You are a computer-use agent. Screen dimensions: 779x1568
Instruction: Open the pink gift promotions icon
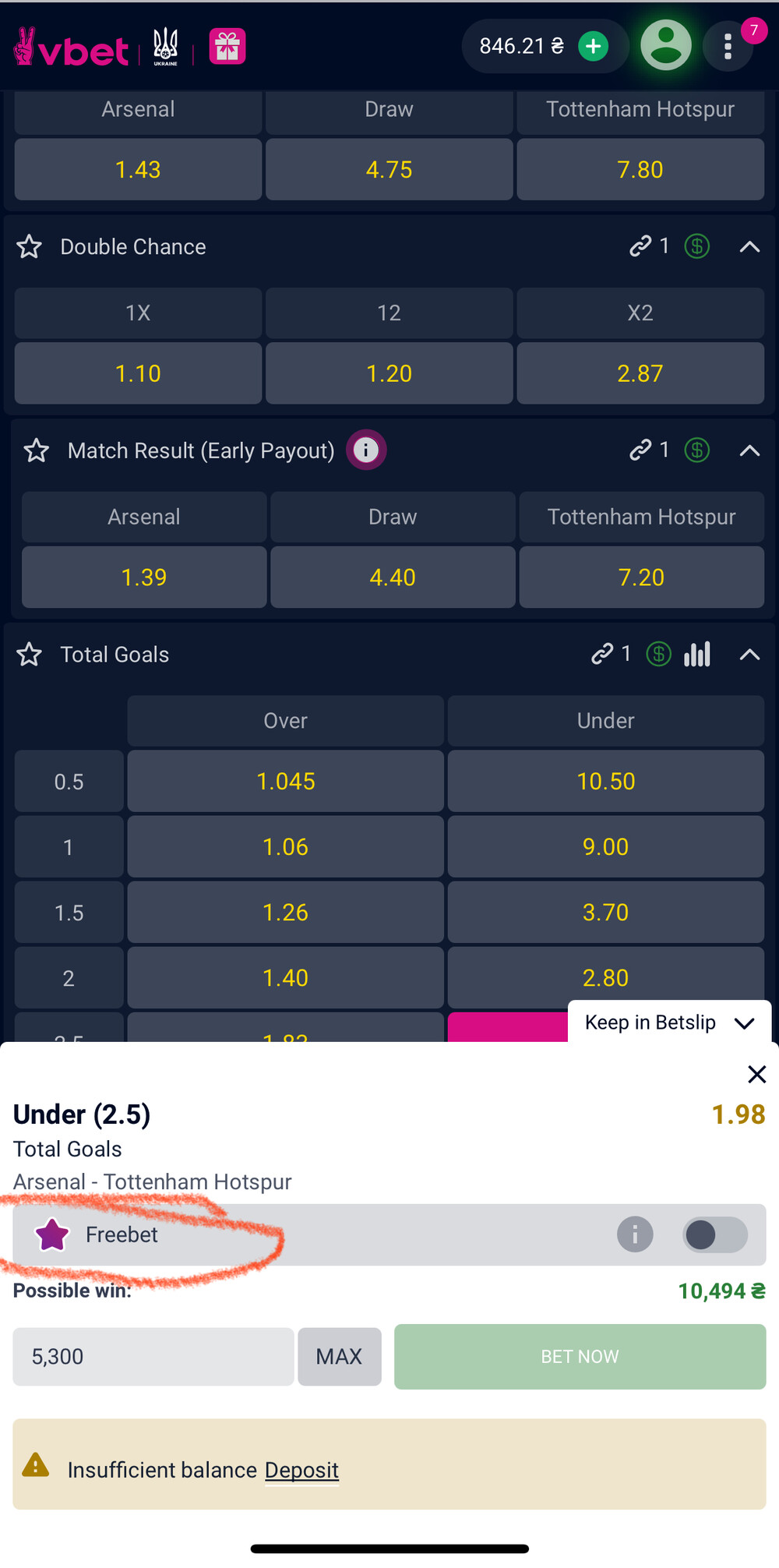click(x=227, y=47)
